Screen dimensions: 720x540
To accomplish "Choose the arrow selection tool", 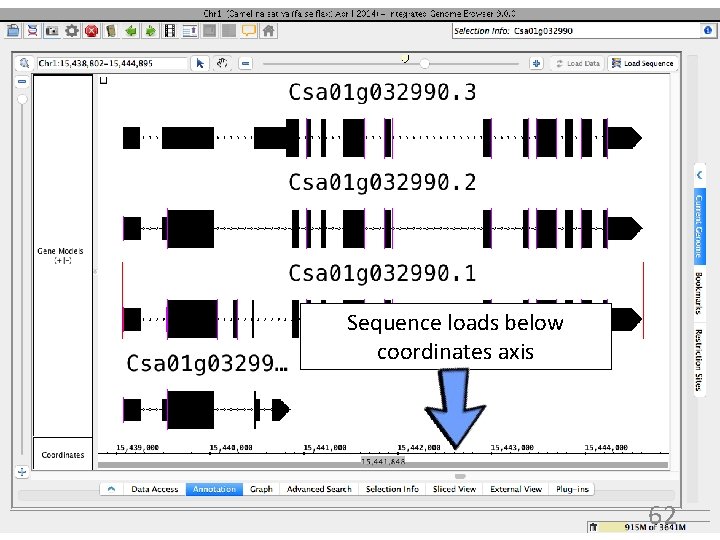I will (x=200, y=63).
